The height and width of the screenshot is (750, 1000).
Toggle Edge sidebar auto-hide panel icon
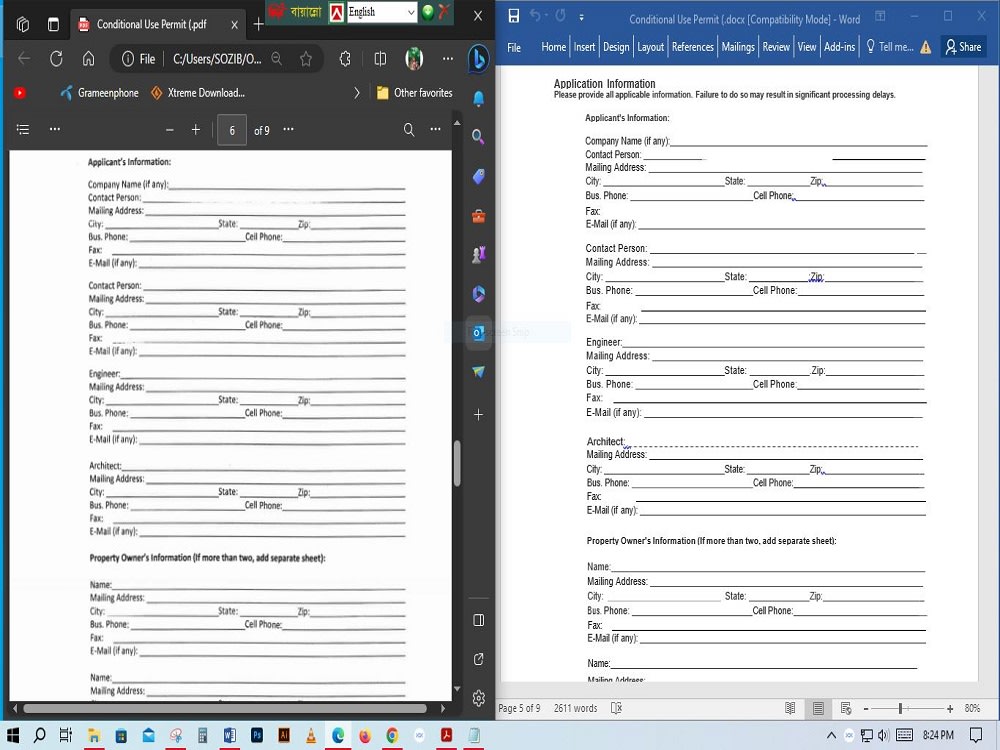pyautogui.click(x=479, y=621)
